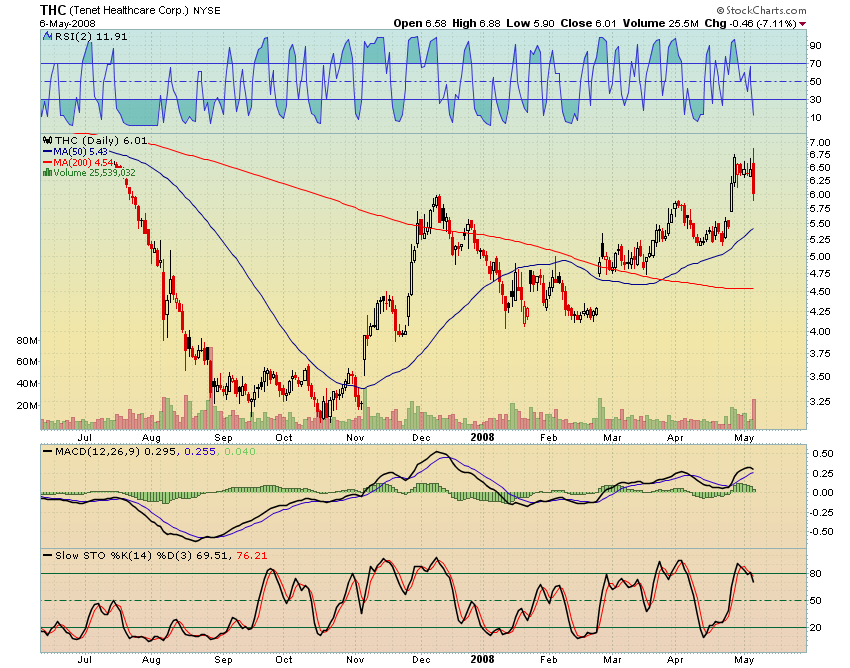The image size is (850, 668).
Task: Click the Slow STO %K(14) %D(3) label
Action: 123,555
